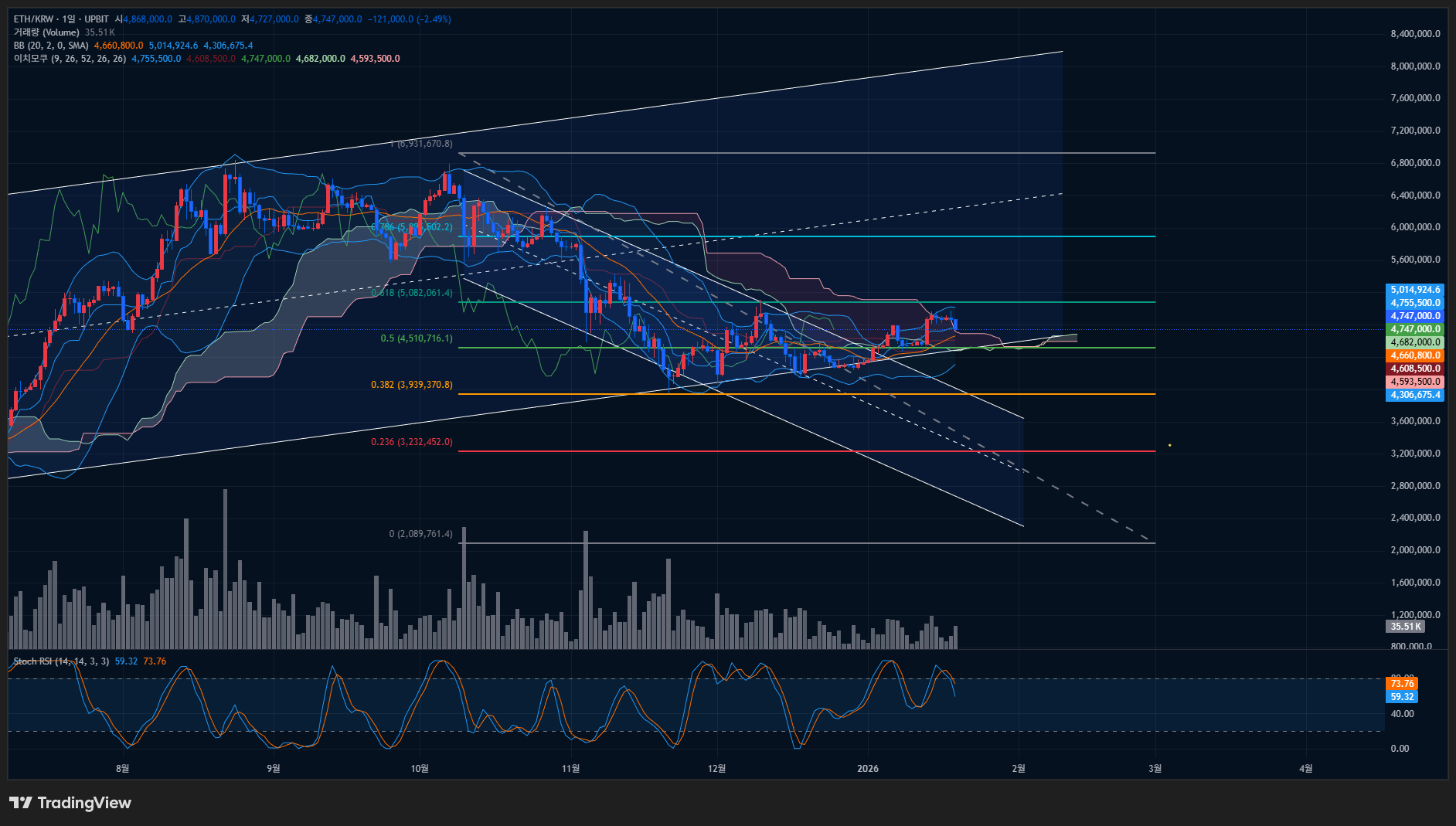Click the Fibonacci 1 (6,931,670.8) level label

[421, 144]
